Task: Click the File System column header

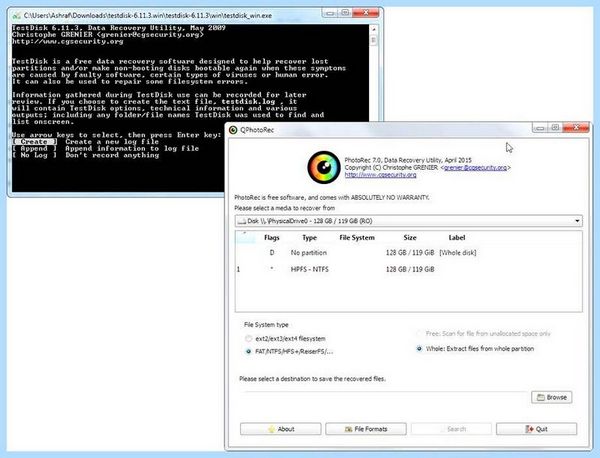Action: 357,238
